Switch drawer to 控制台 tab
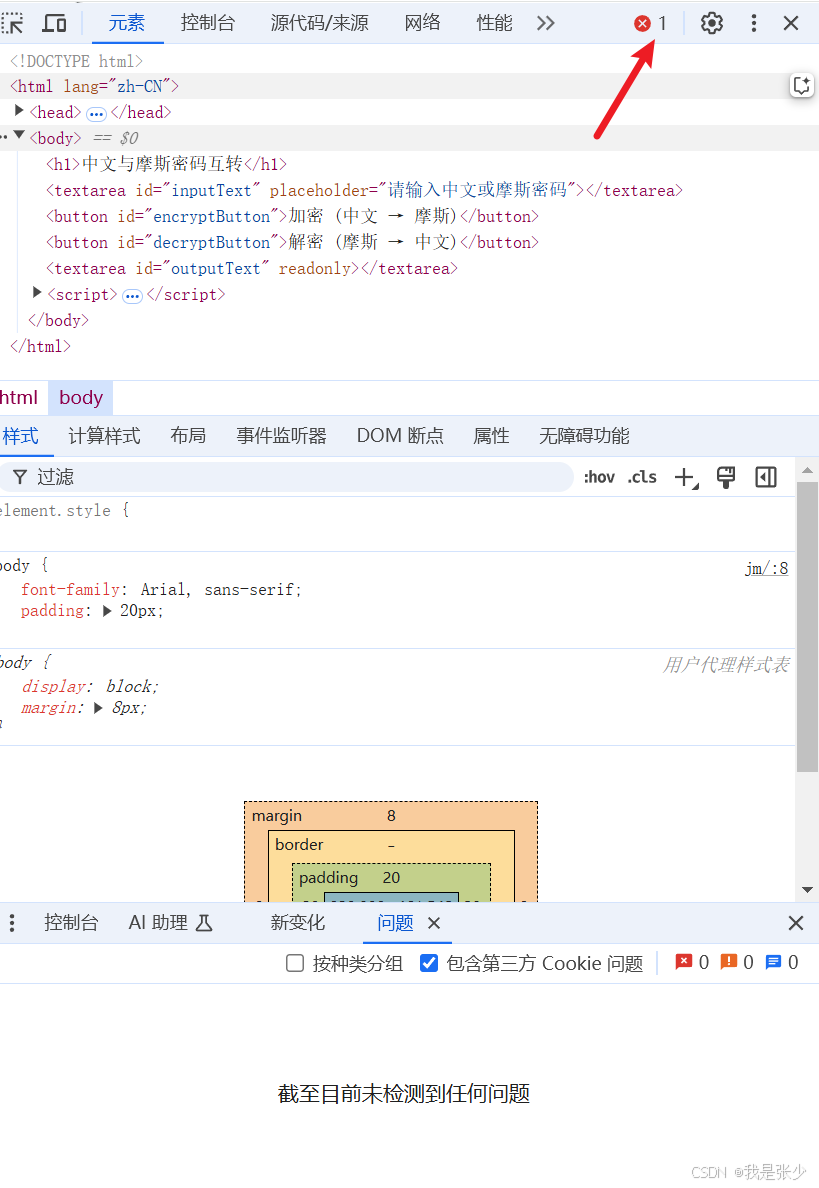Viewport: 819px width, 1188px height. pos(71,922)
